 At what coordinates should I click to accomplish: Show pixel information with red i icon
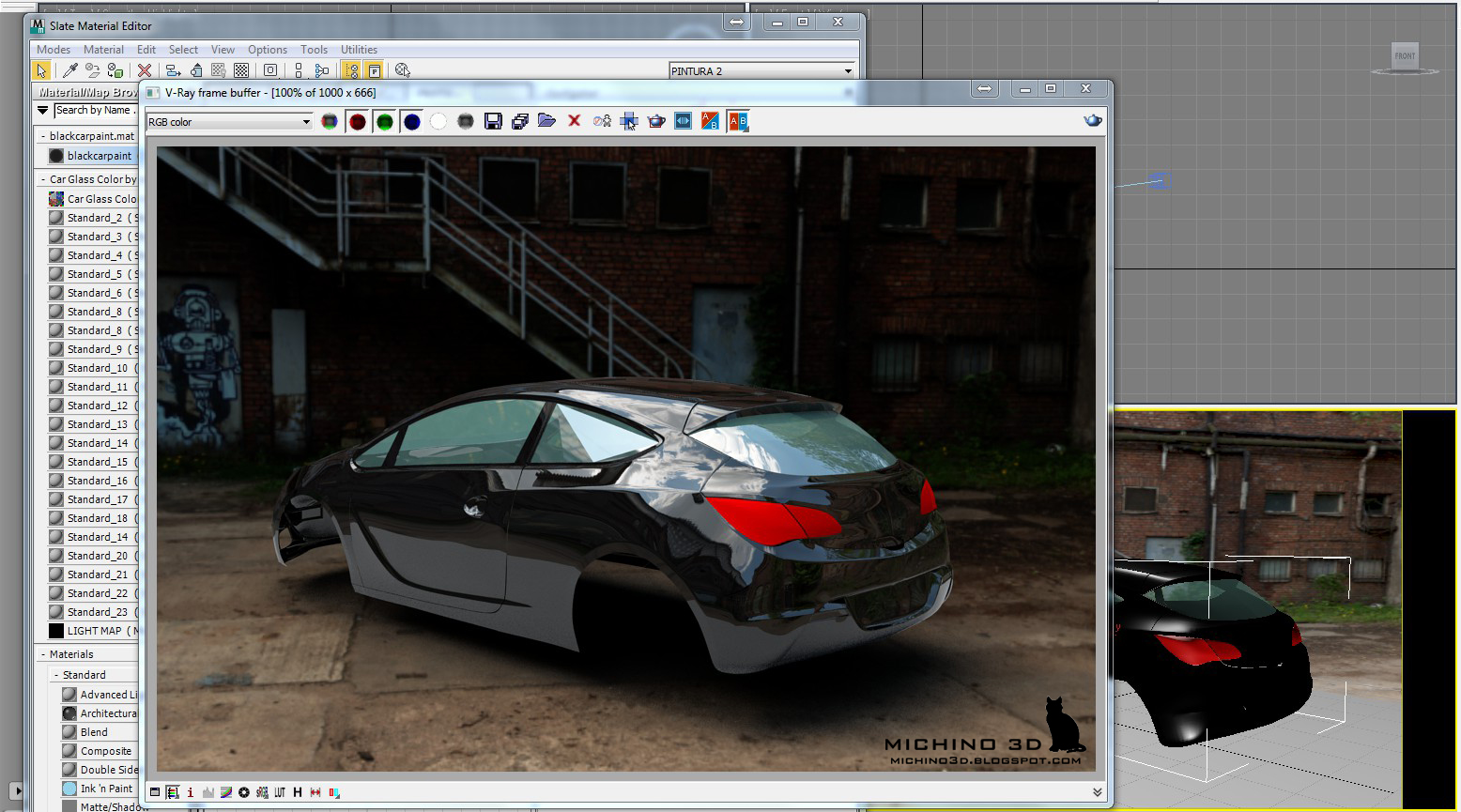click(x=191, y=792)
